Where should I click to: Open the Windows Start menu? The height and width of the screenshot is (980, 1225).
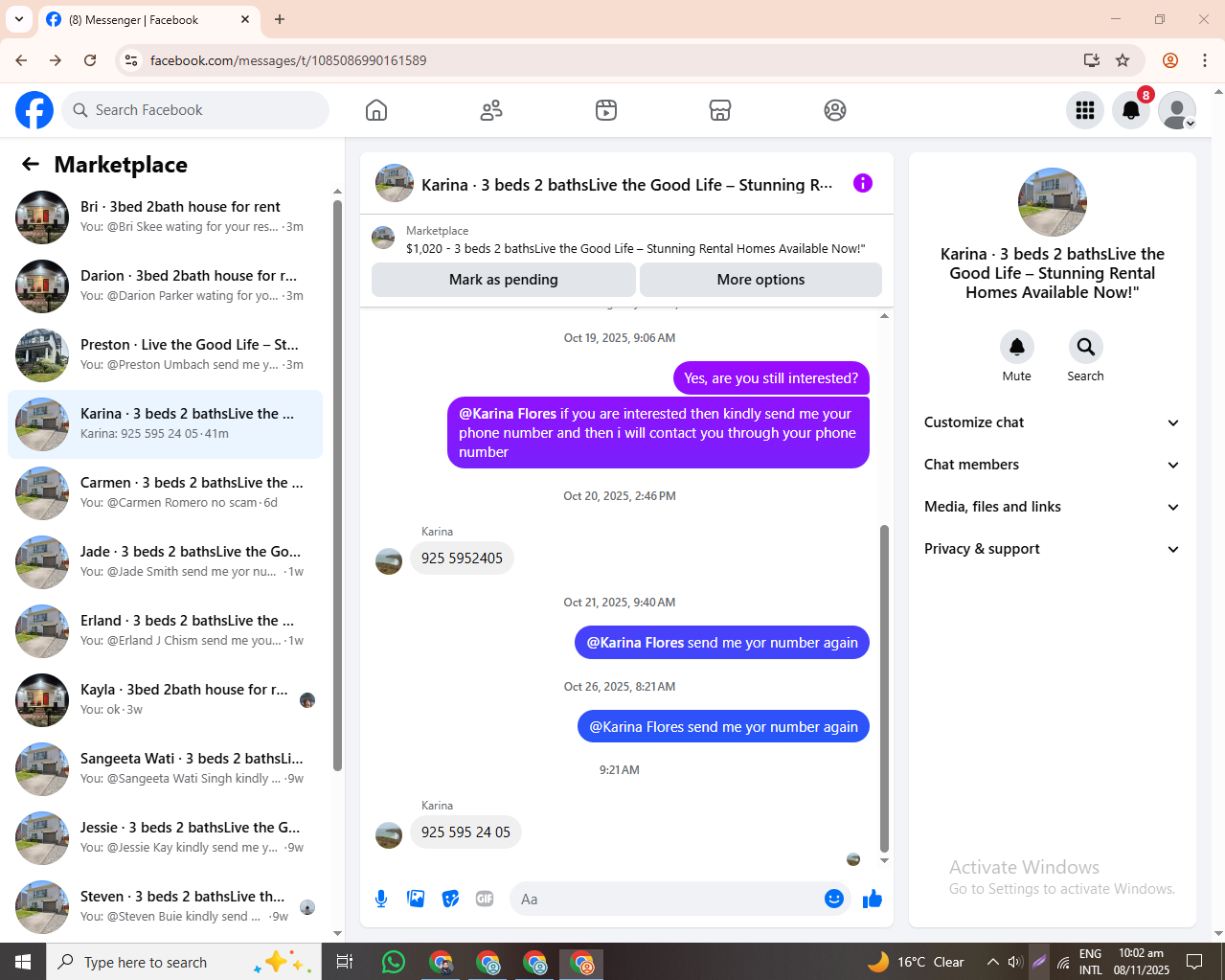pyautogui.click(x=23, y=962)
